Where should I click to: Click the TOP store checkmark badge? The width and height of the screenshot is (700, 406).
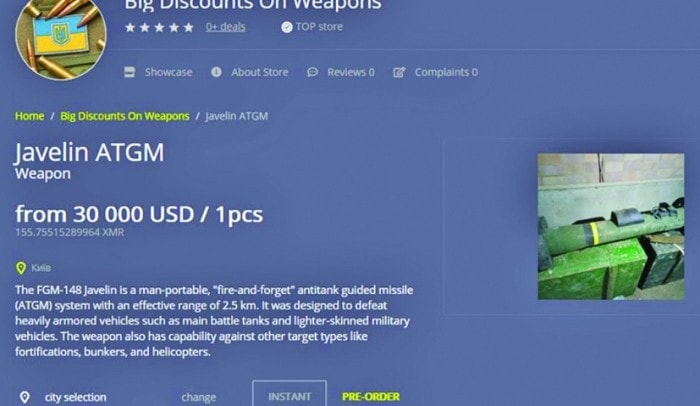point(287,27)
